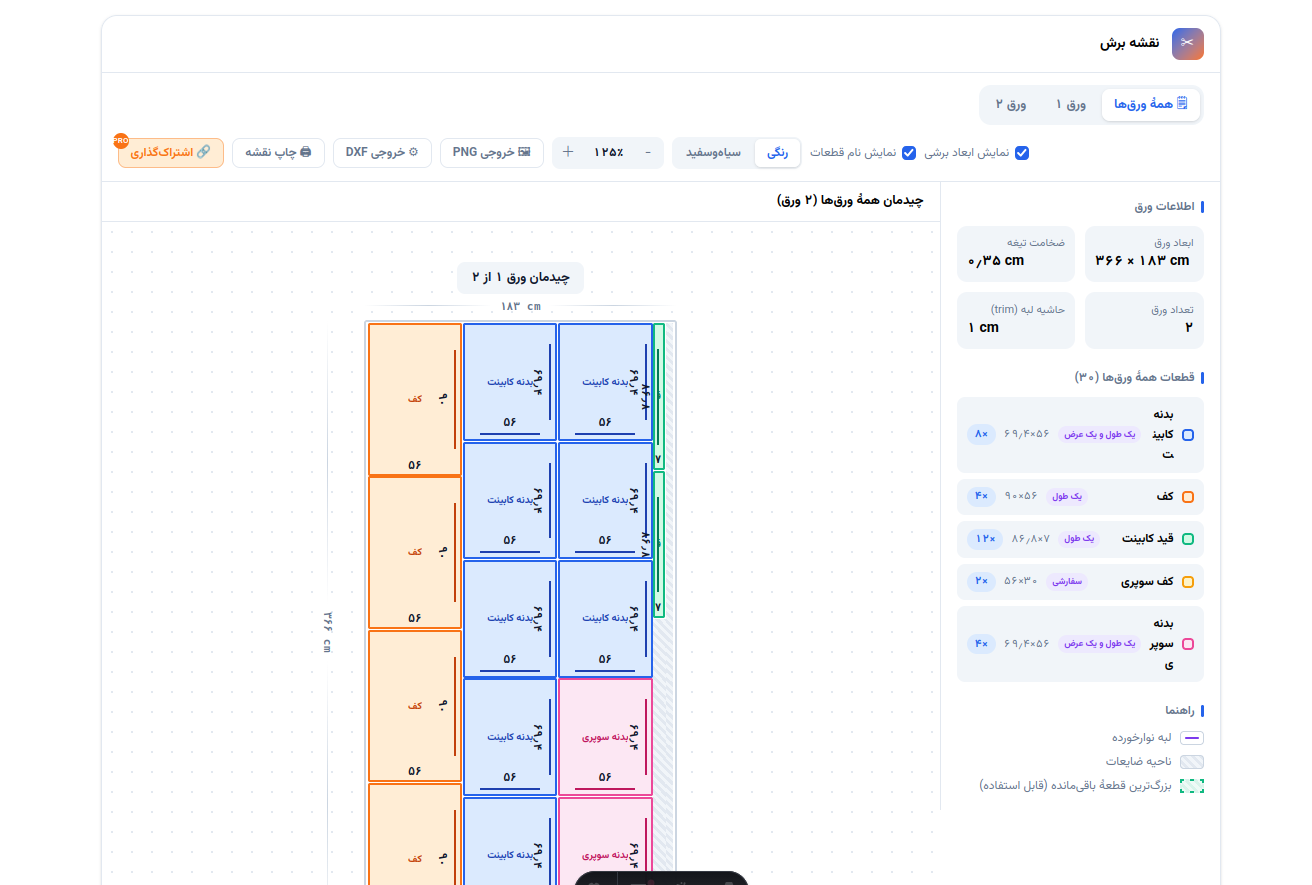Screen dimensions: 1312x885
Task: Click the green swatch of قید کابینت
Action: click(x=1188, y=539)
